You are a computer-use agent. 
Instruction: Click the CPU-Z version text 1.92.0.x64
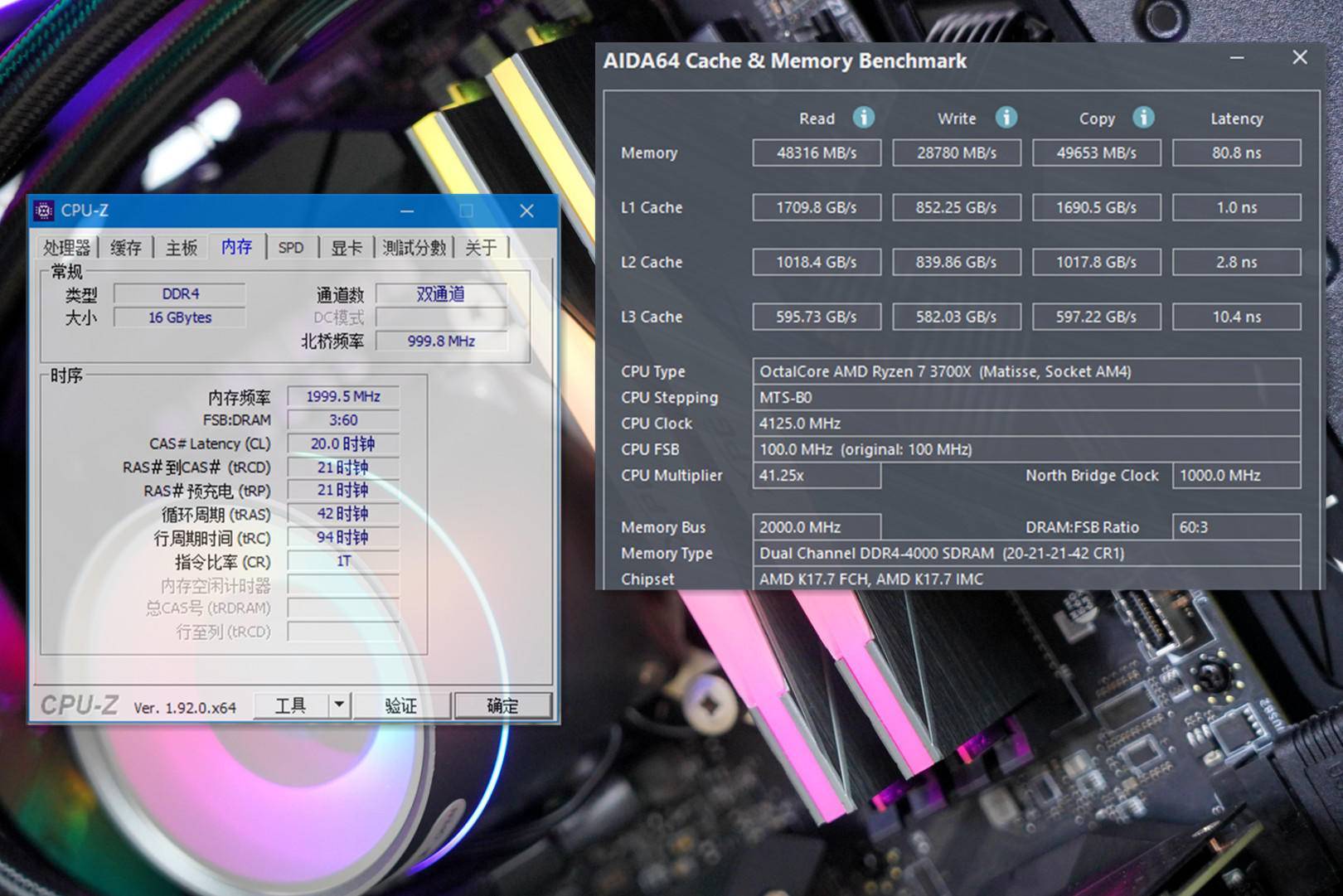tap(185, 708)
